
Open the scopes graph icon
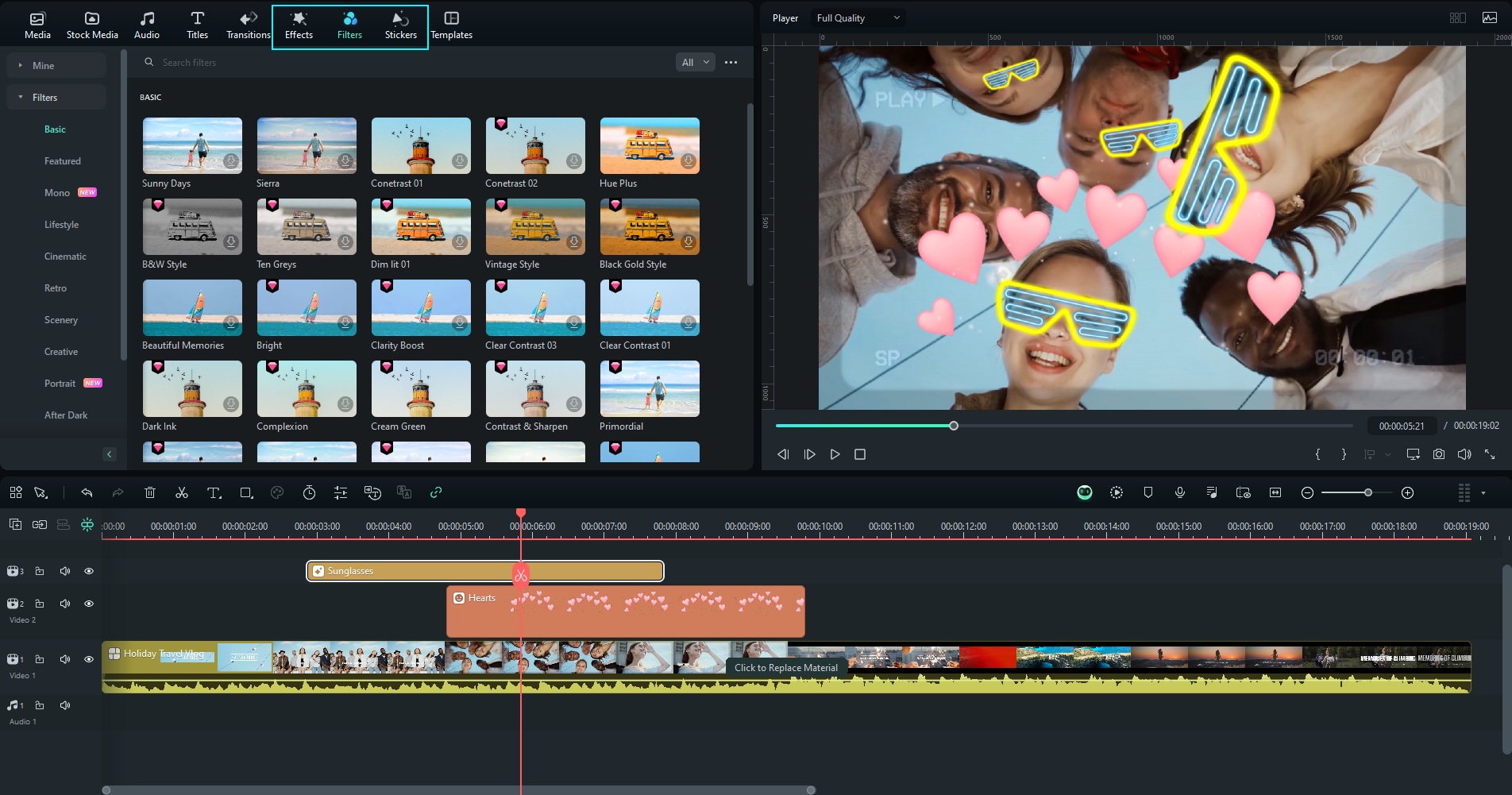tap(1490, 17)
